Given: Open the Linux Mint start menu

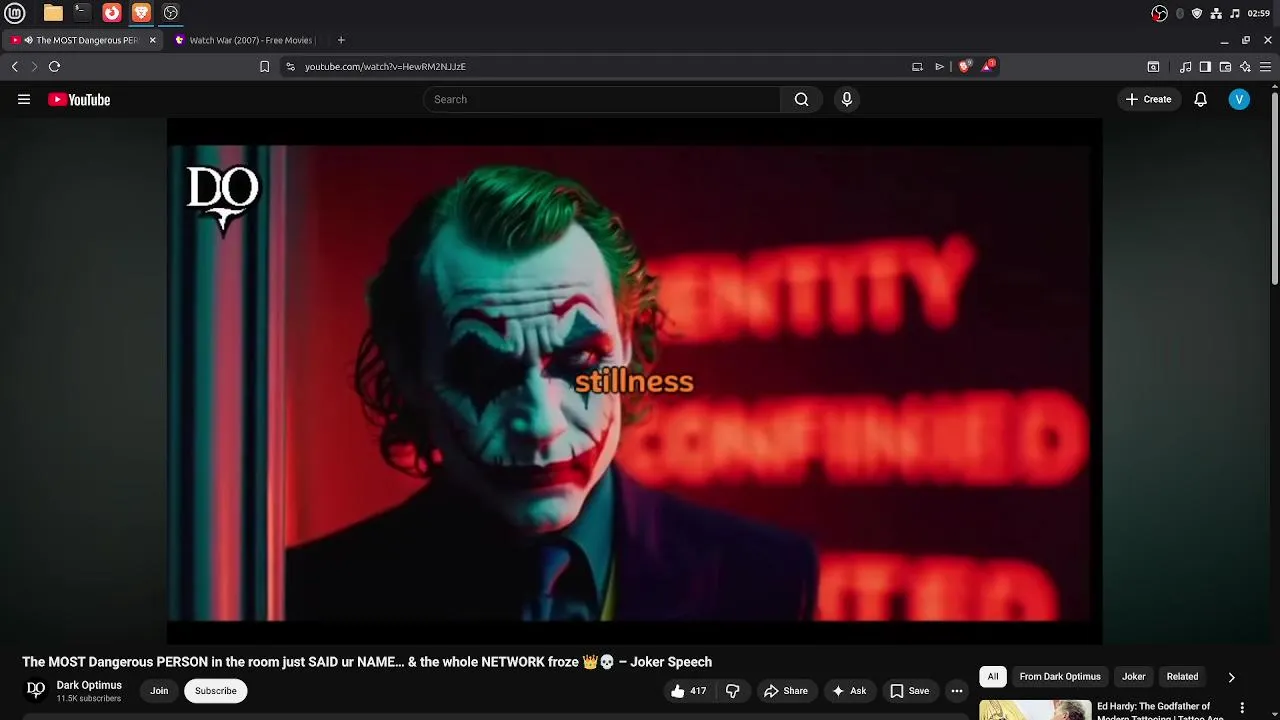Looking at the screenshot, I should pos(15,13).
